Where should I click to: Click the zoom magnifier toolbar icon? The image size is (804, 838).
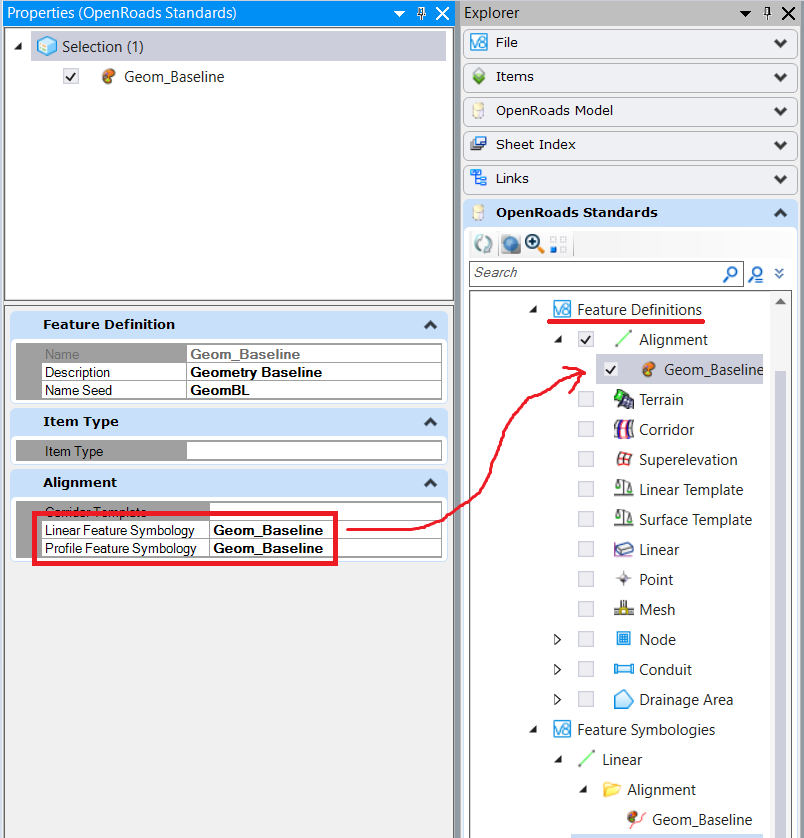point(534,244)
